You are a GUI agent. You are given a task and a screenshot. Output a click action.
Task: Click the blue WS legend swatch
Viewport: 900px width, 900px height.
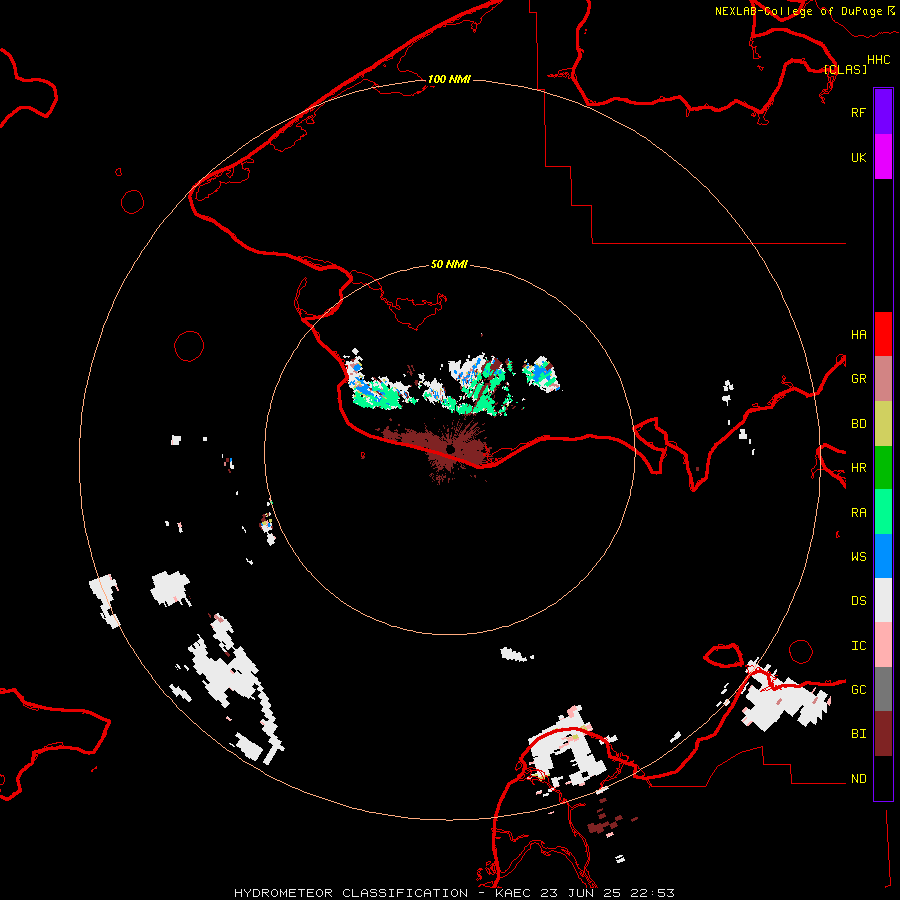(883, 556)
